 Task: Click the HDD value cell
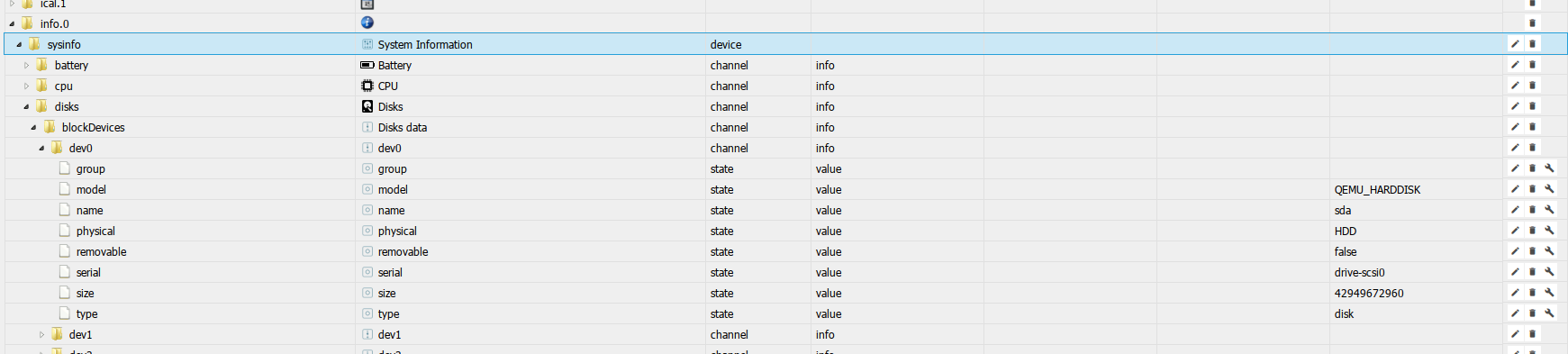[x=1346, y=231]
